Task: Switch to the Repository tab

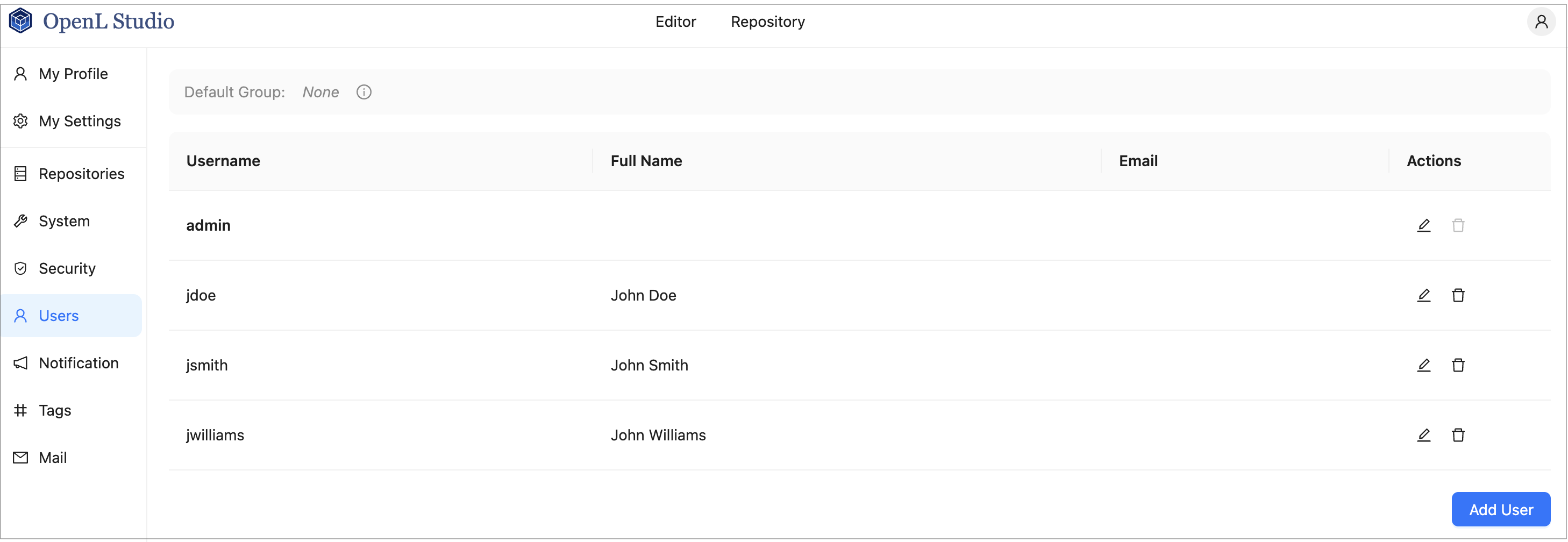Action: 767,22
